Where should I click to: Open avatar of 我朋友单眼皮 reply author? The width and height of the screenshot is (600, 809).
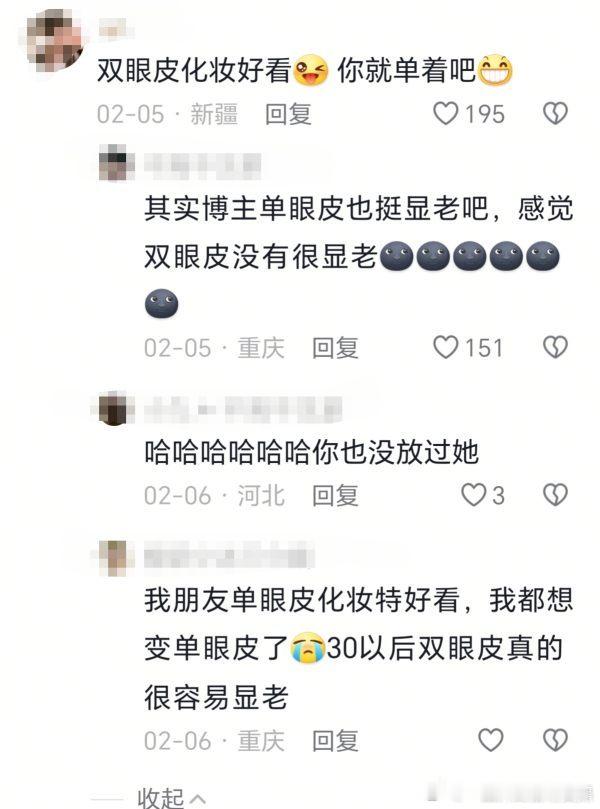(115, 558)
